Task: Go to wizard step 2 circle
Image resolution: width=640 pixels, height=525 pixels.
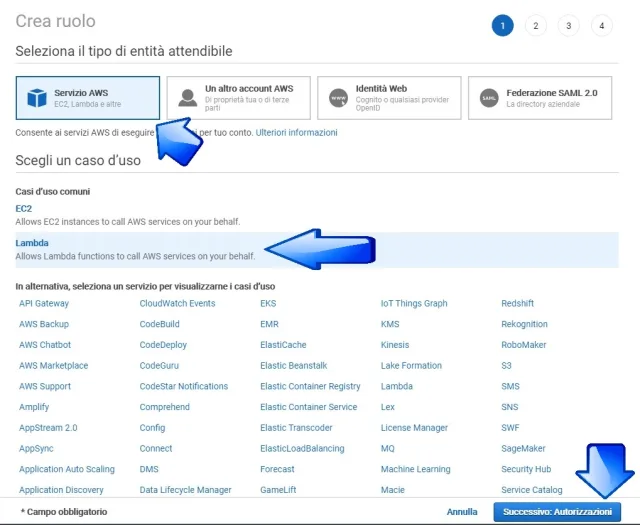Action: pyautogui.click(x=536, y=26)
